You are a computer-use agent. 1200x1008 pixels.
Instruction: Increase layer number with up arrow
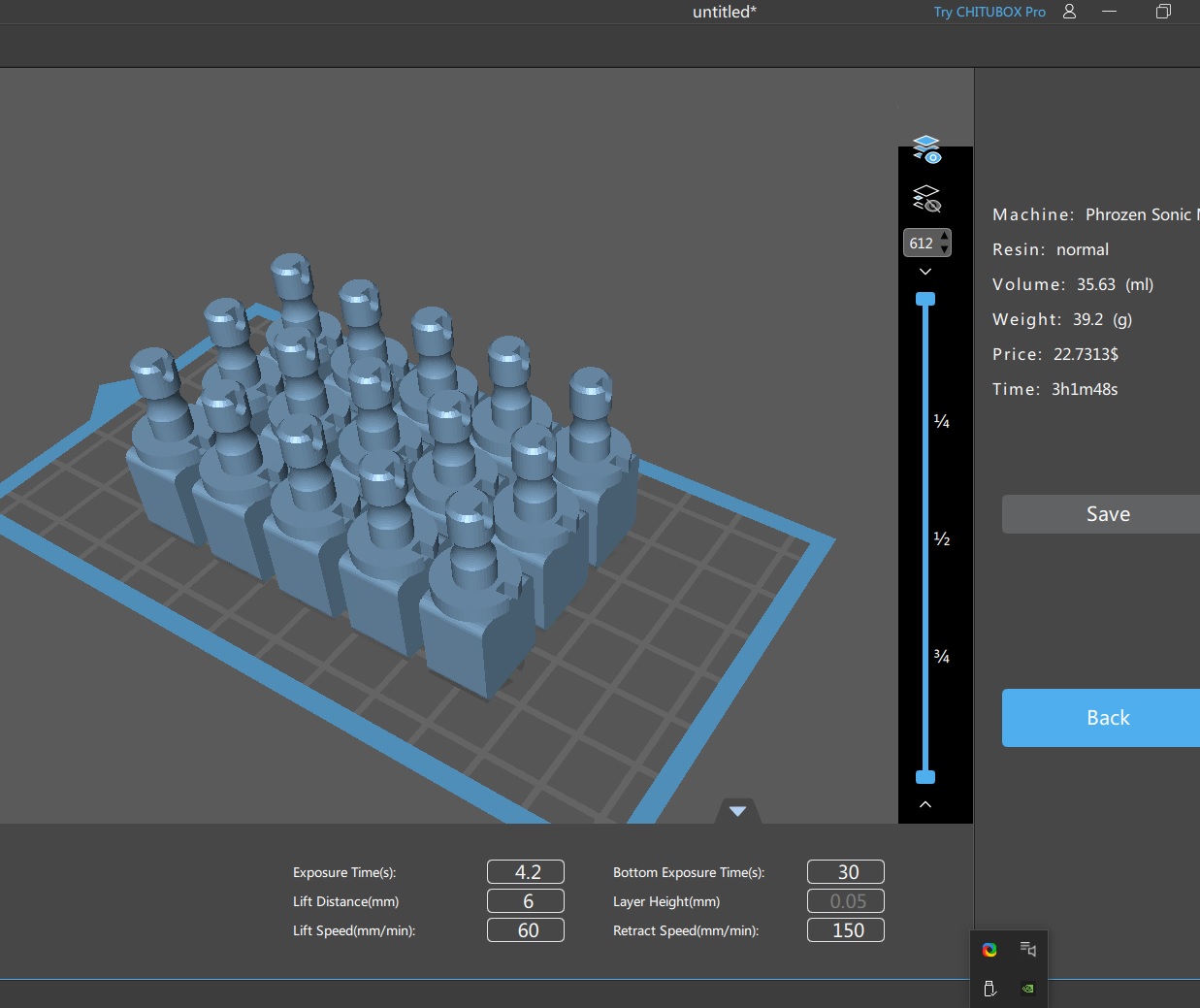[945, 237]
